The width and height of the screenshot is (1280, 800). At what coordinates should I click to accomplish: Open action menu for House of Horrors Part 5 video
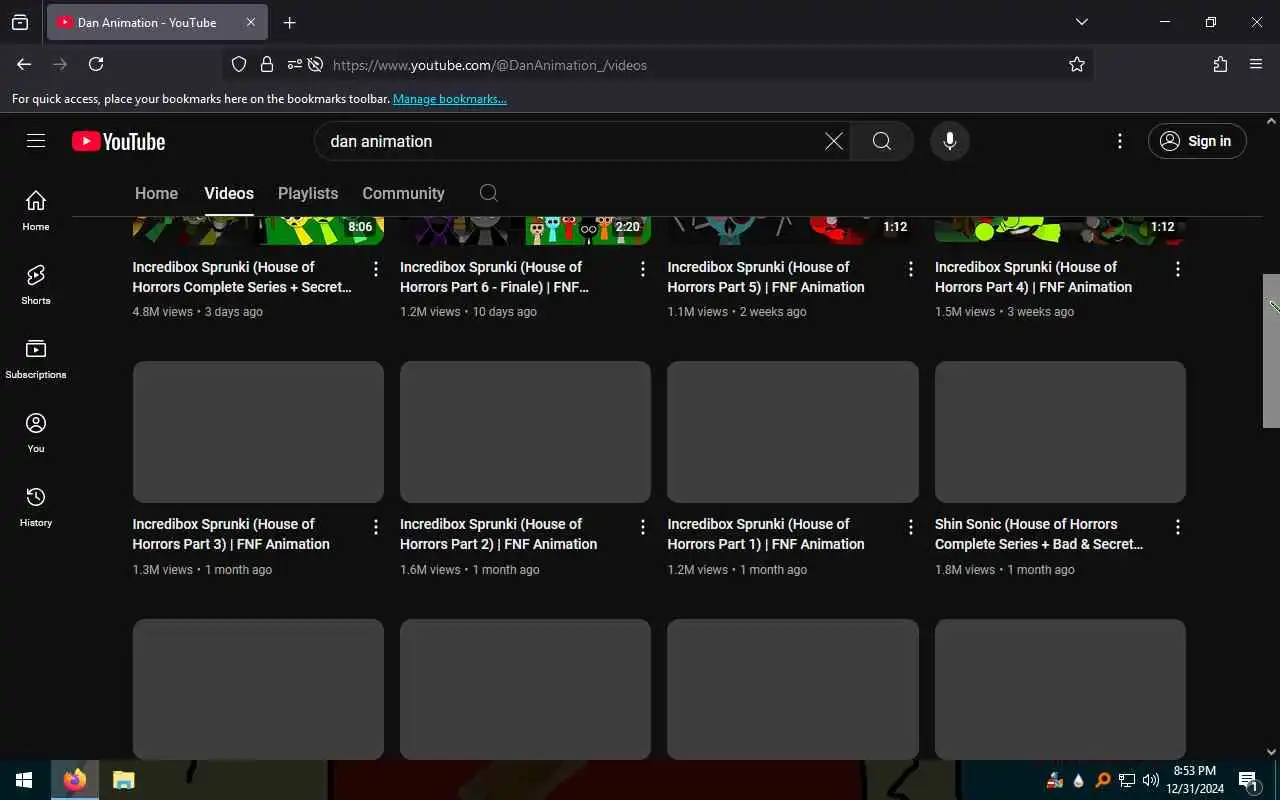point(911,269)
